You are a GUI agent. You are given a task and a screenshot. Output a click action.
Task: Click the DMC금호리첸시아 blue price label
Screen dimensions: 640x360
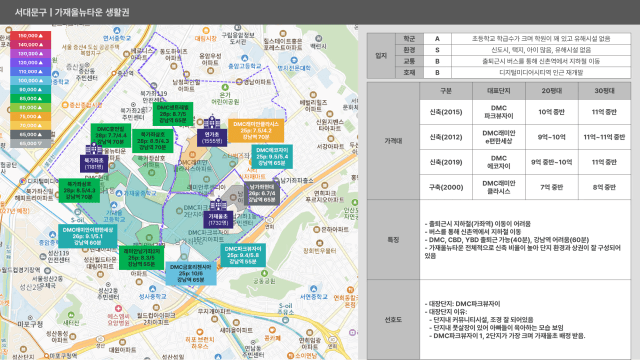(x=191, y=273)
